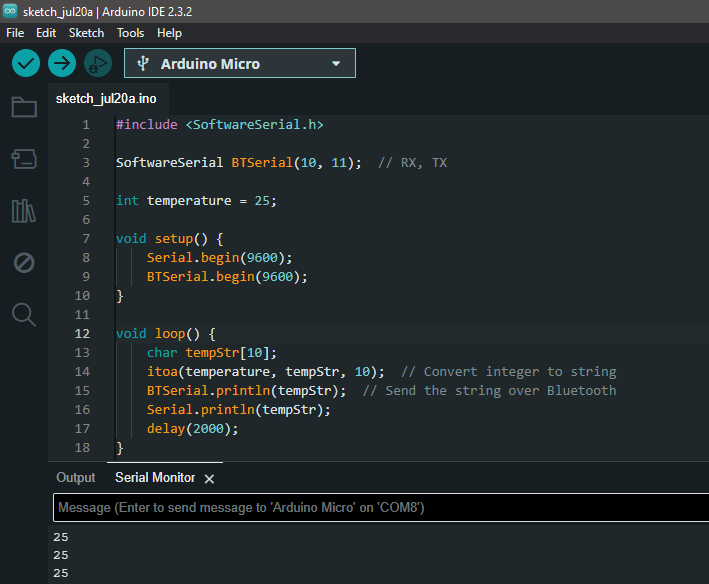Image resolution: width=709 pixels, height=584 pixels.
Task: Expand the Arduino Micro board dropdown
Action: [x=240, y=63]
